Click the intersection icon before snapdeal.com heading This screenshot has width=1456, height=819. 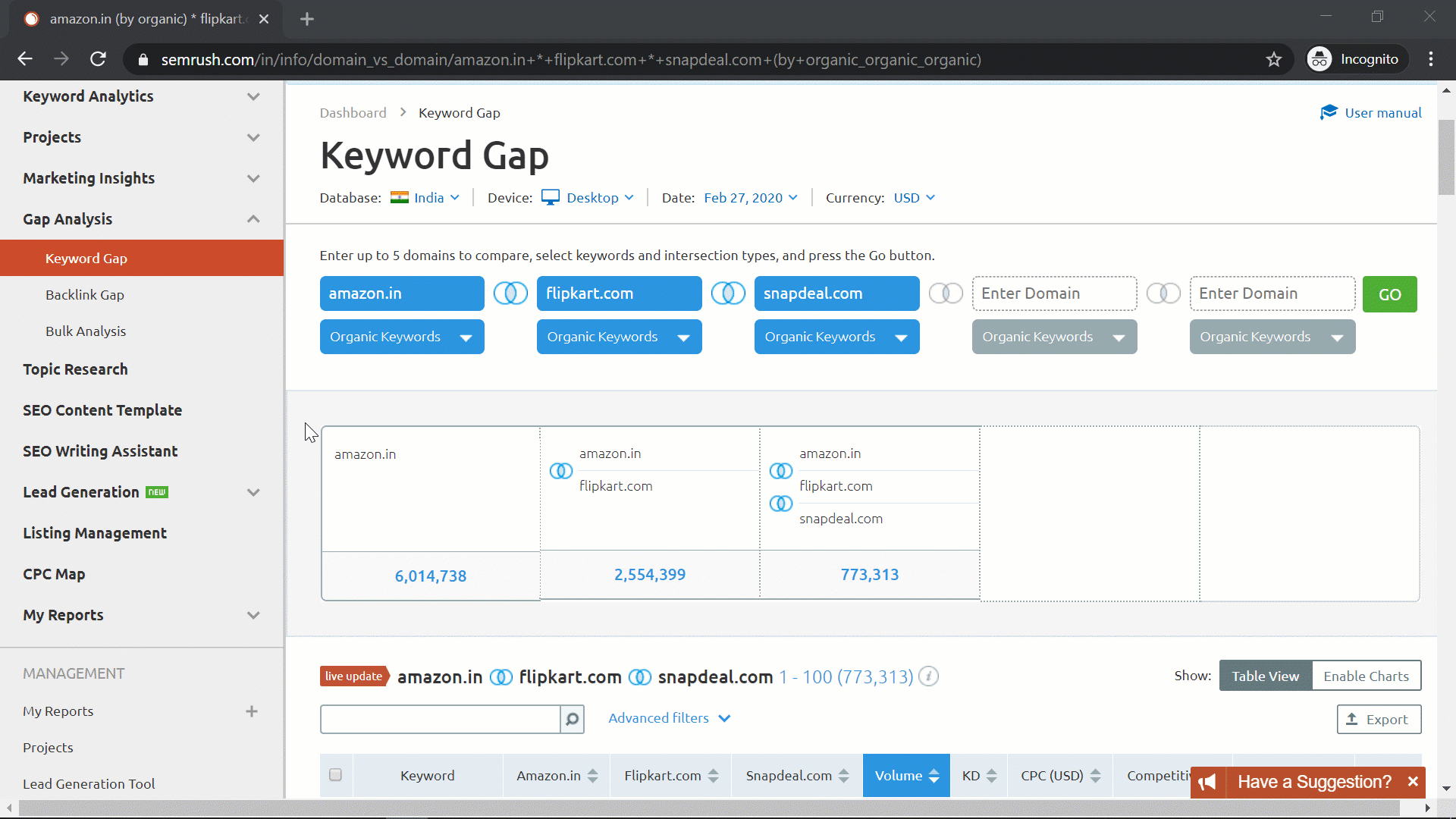tap(640, 677)
